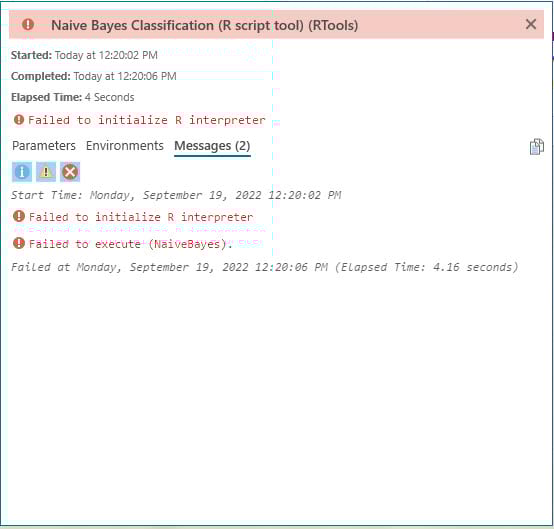Click the Completed: Today at 12:20:06 PM text
This screenshot has height=529, width=554.
click(94, 76)
